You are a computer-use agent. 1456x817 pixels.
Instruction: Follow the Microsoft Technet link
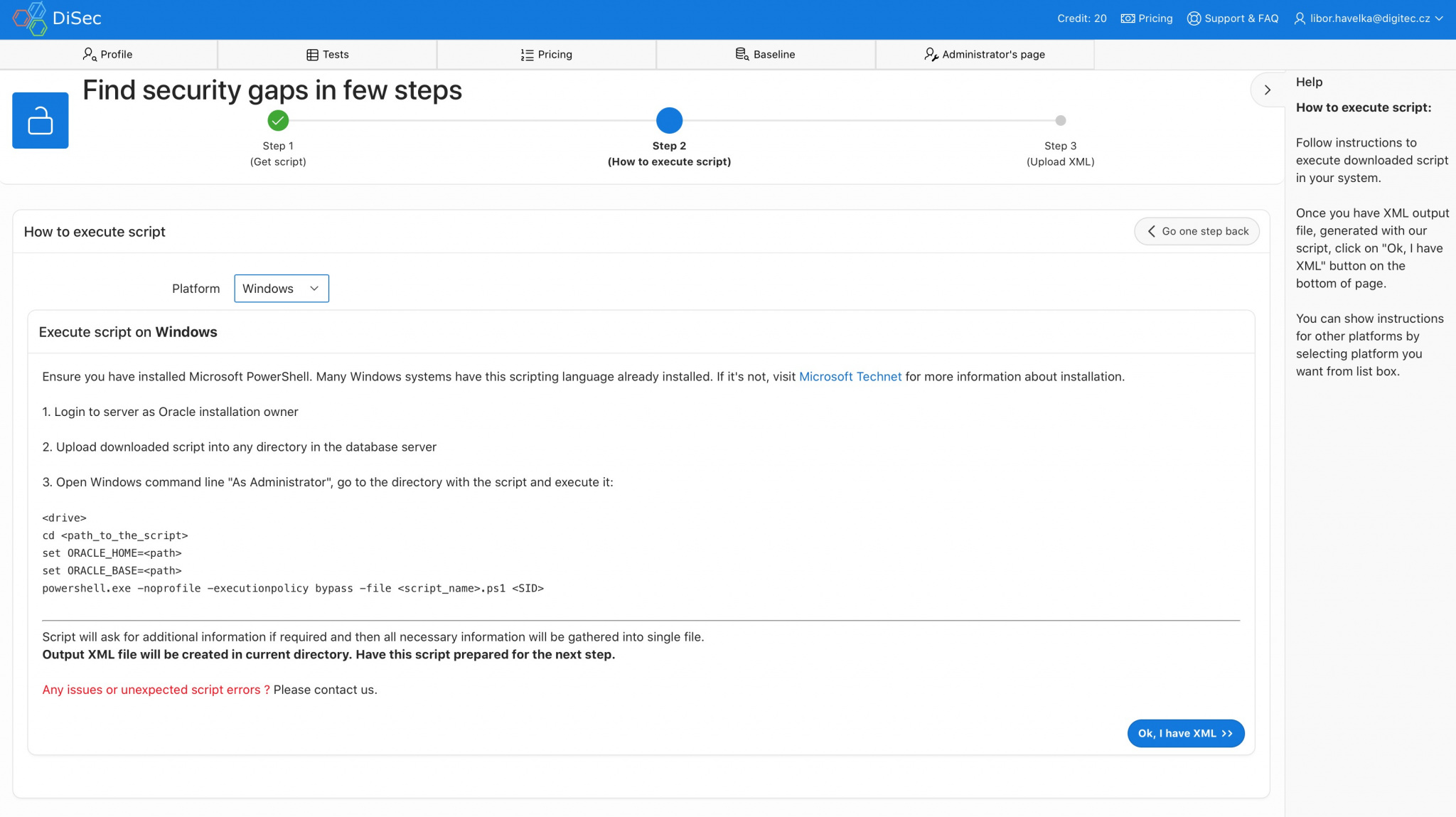850,377
